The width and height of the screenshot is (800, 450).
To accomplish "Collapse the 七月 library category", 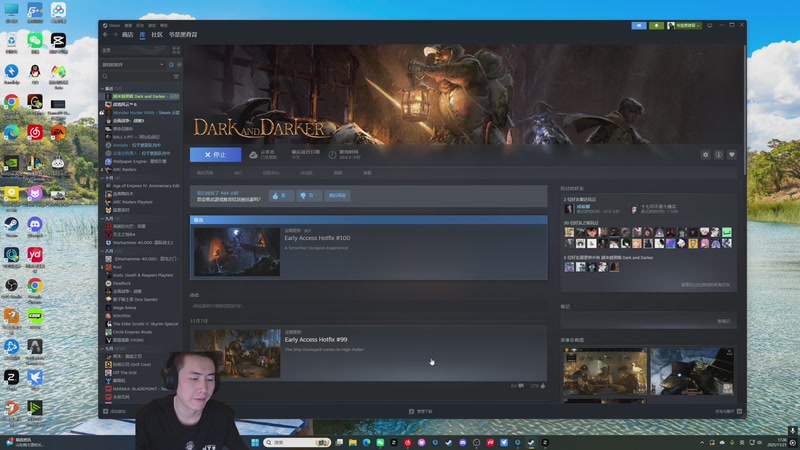I will (102, 348).
